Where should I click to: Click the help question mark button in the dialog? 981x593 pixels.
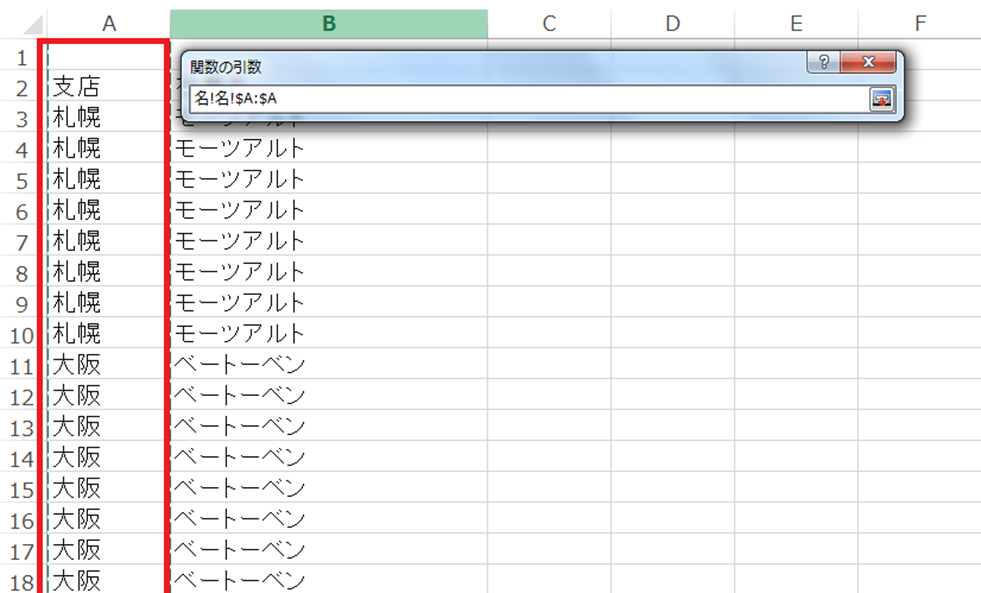pyautogui.click(x=823, y=63)
